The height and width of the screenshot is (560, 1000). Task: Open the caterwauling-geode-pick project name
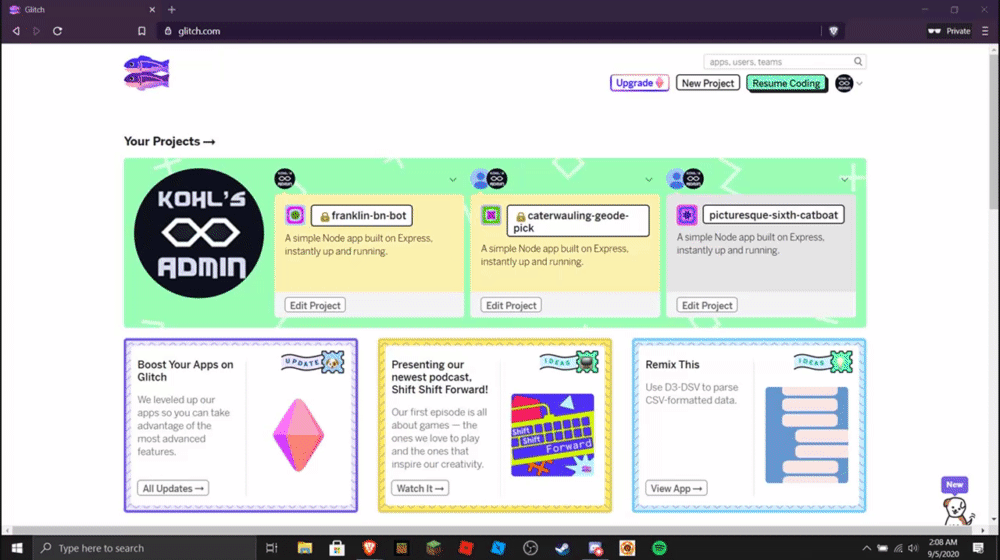pos(578,221)
